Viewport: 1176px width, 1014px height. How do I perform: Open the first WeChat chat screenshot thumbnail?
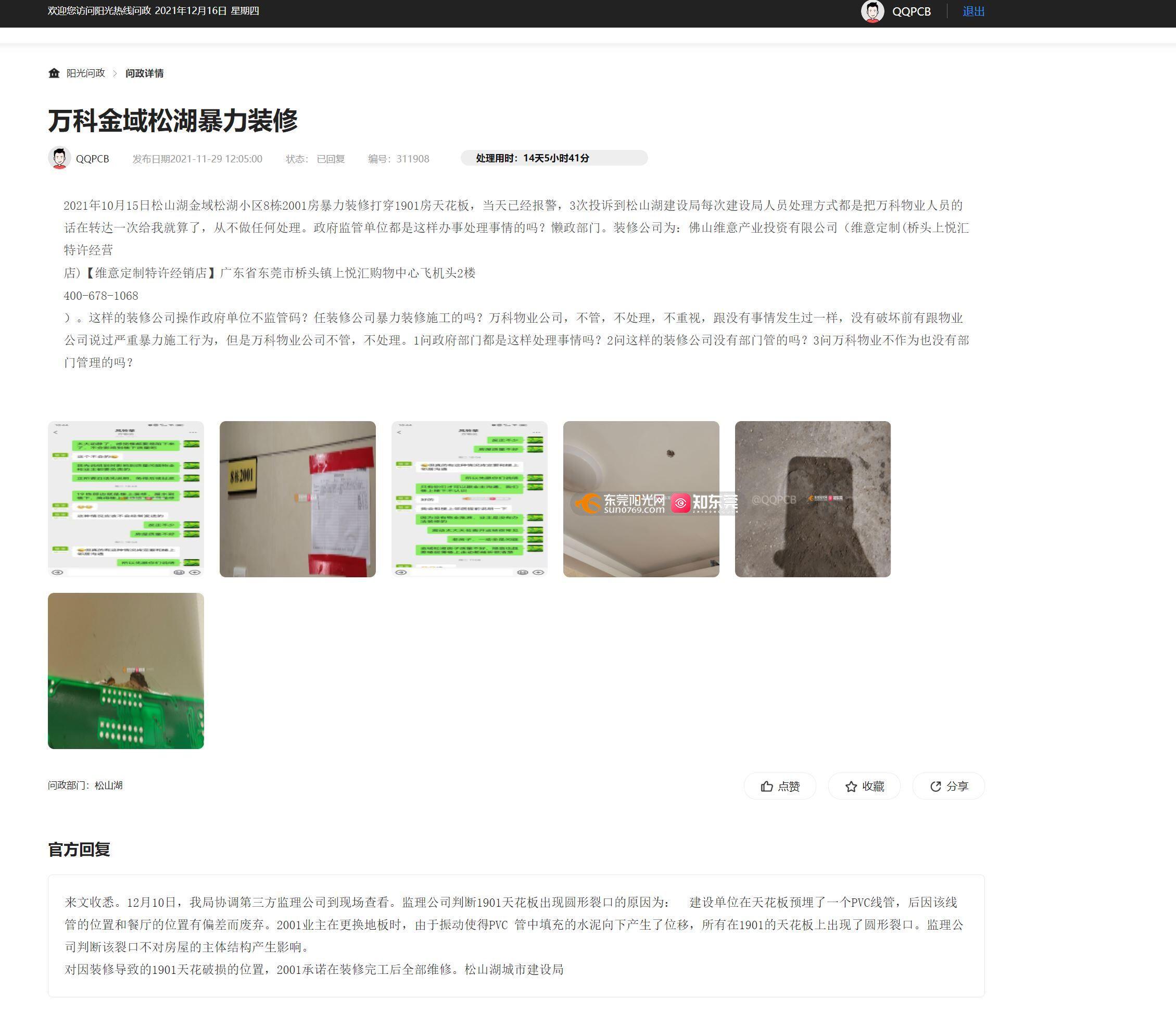(125, 499)
